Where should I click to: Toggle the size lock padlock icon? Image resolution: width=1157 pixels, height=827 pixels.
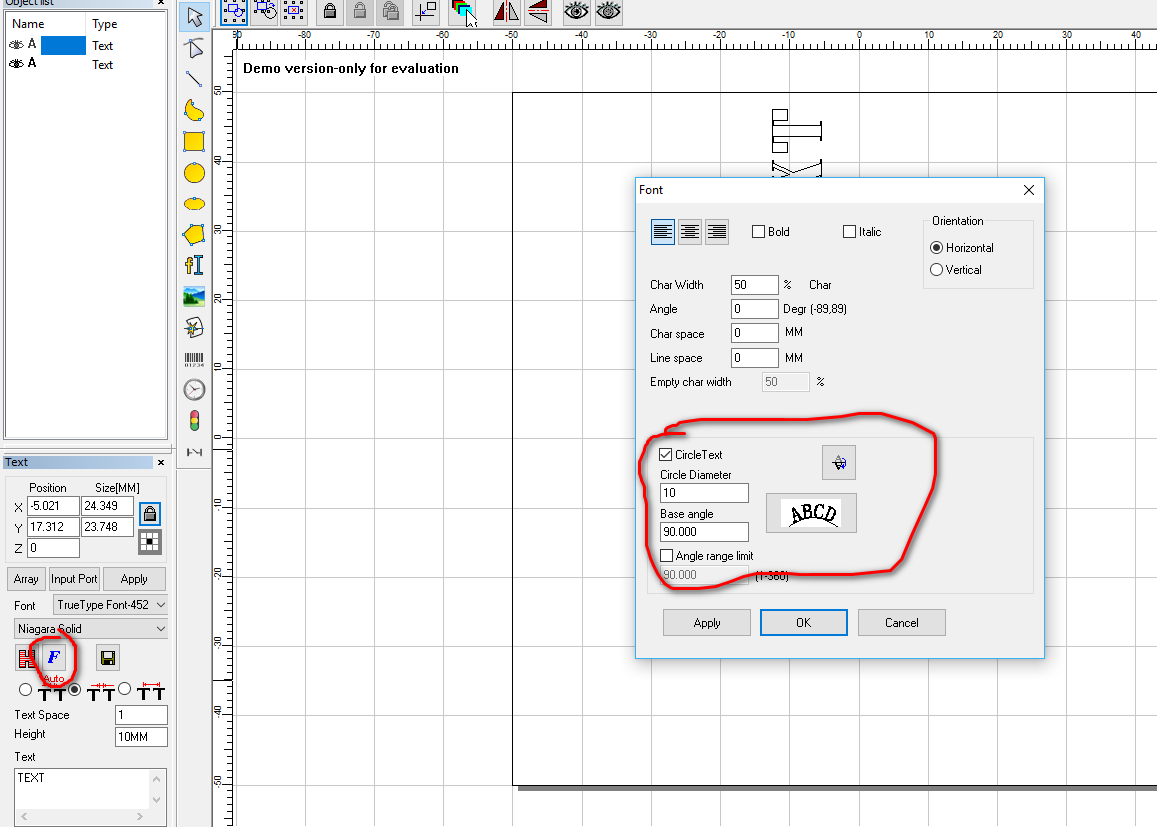click(150, 513)
